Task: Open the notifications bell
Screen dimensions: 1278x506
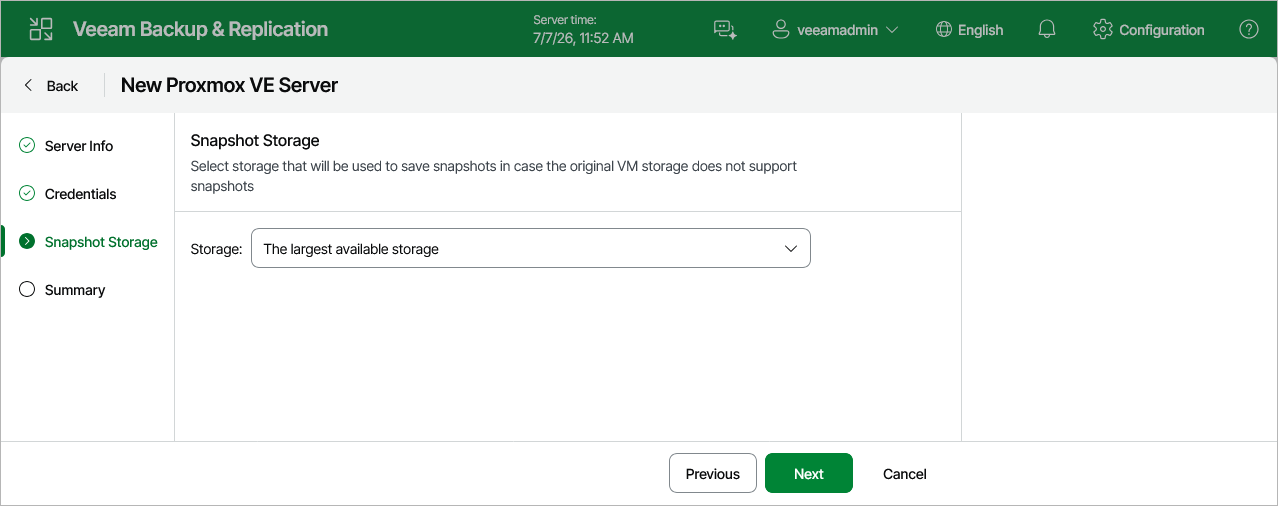Action: pyautogui.click(x=1047, y=30)
